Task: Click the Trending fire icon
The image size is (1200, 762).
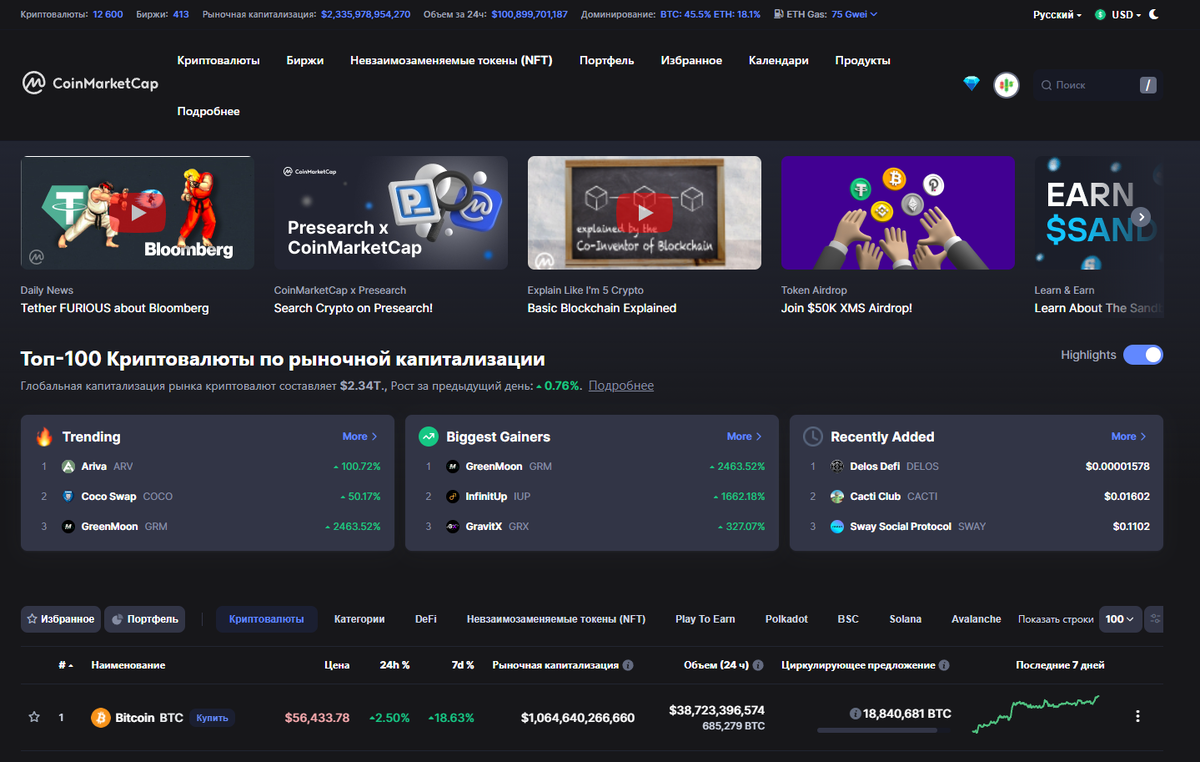Action: click(x=44, y=437)
